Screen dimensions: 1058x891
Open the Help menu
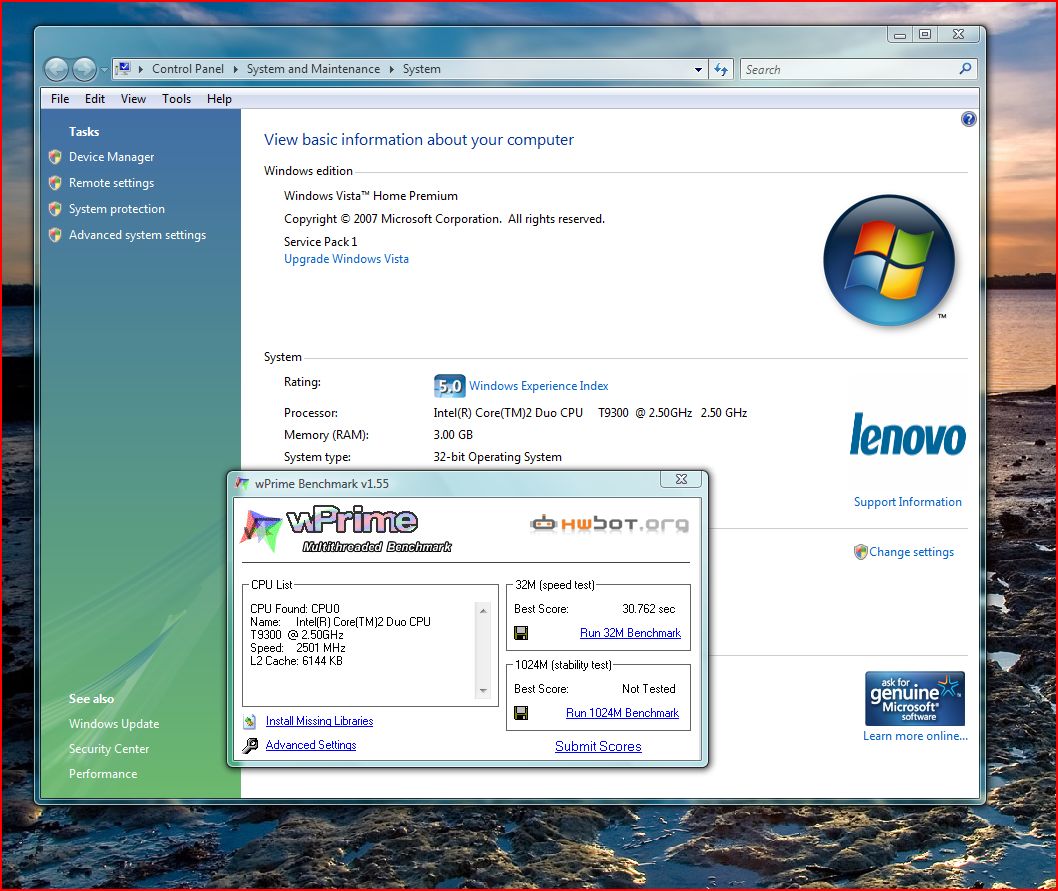[x=219, y=99]
